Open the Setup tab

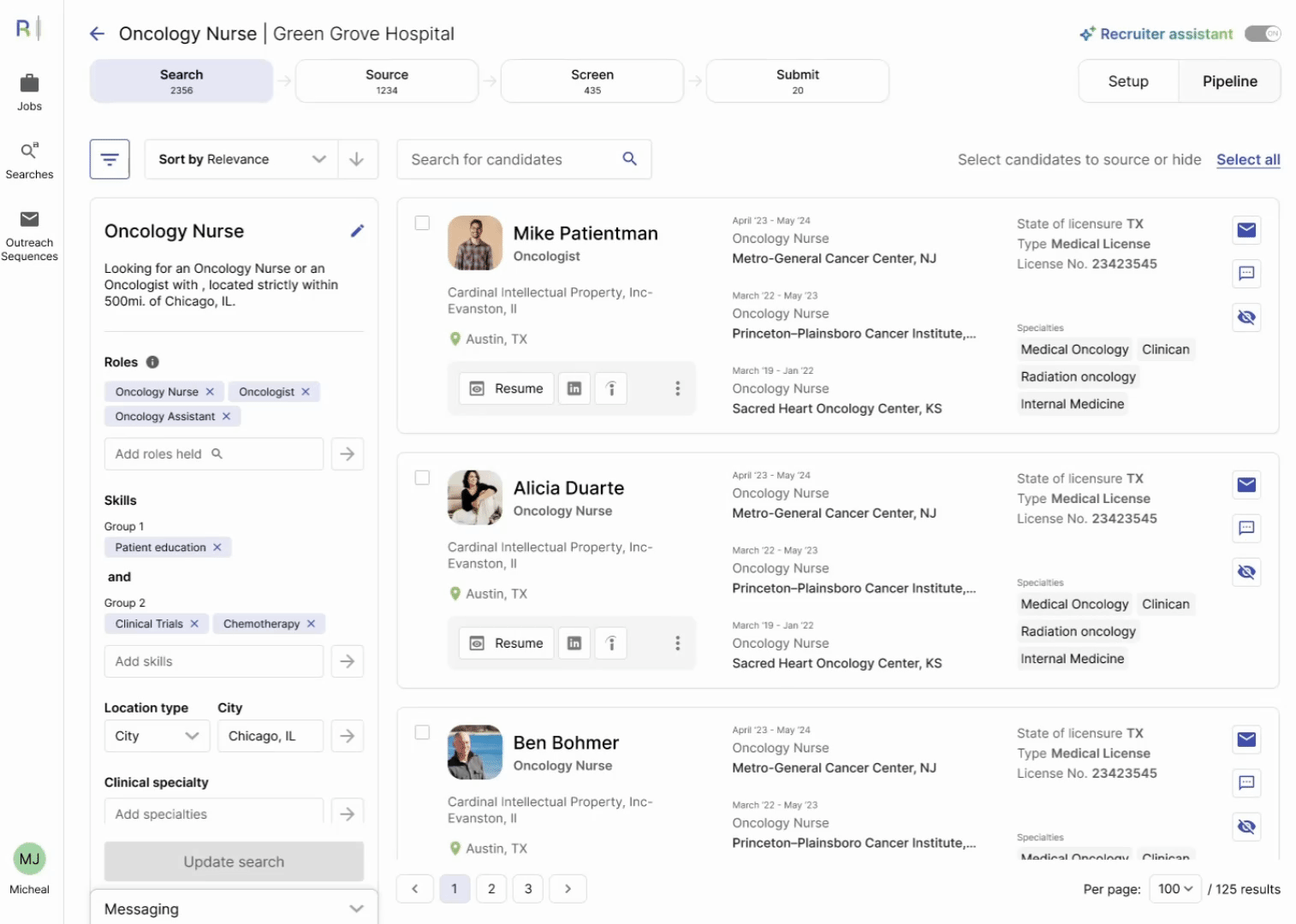click(1128, 81)
